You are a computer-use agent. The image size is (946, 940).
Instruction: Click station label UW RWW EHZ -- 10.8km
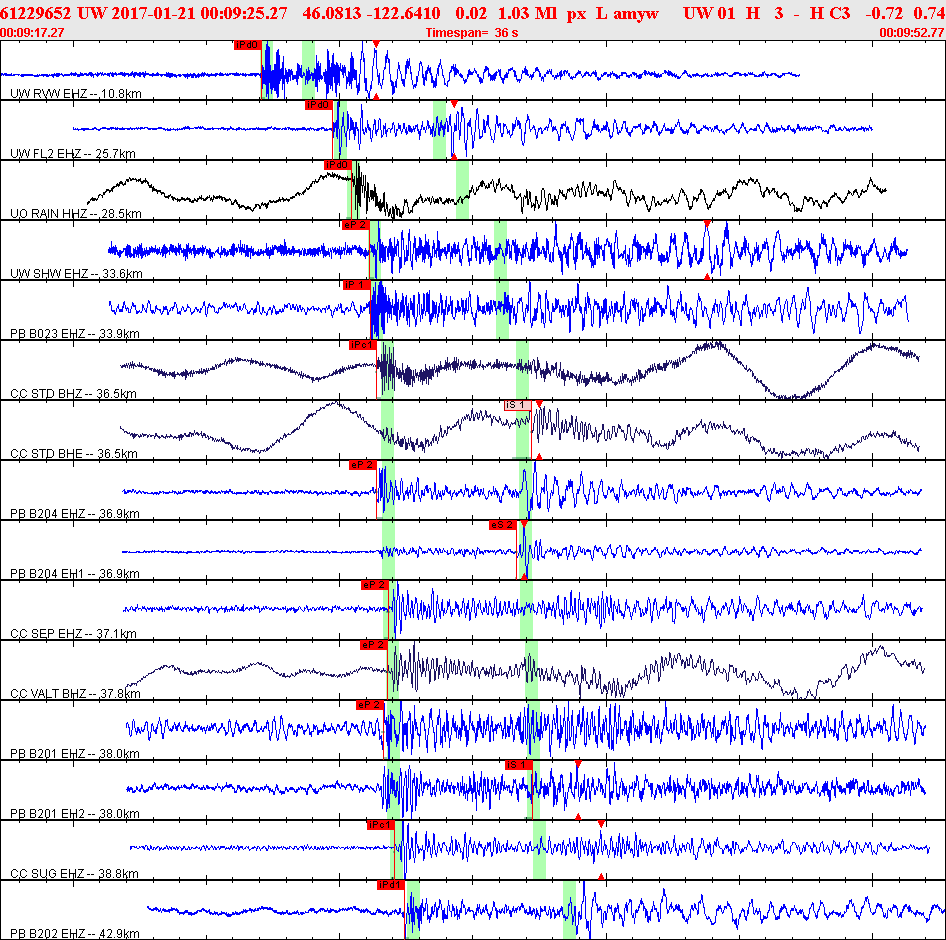(76, 94)
